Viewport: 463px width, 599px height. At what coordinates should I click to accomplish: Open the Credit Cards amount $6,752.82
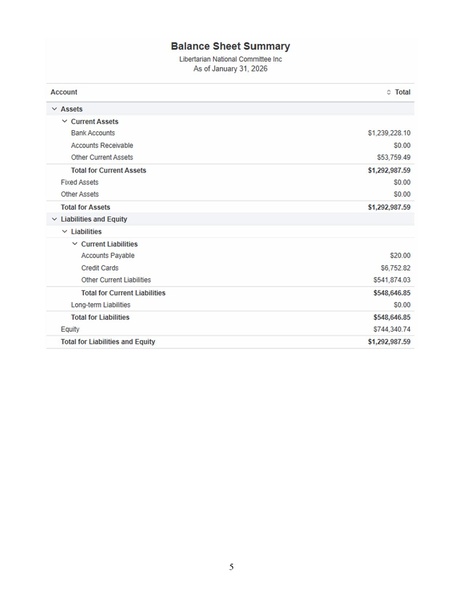395,268
